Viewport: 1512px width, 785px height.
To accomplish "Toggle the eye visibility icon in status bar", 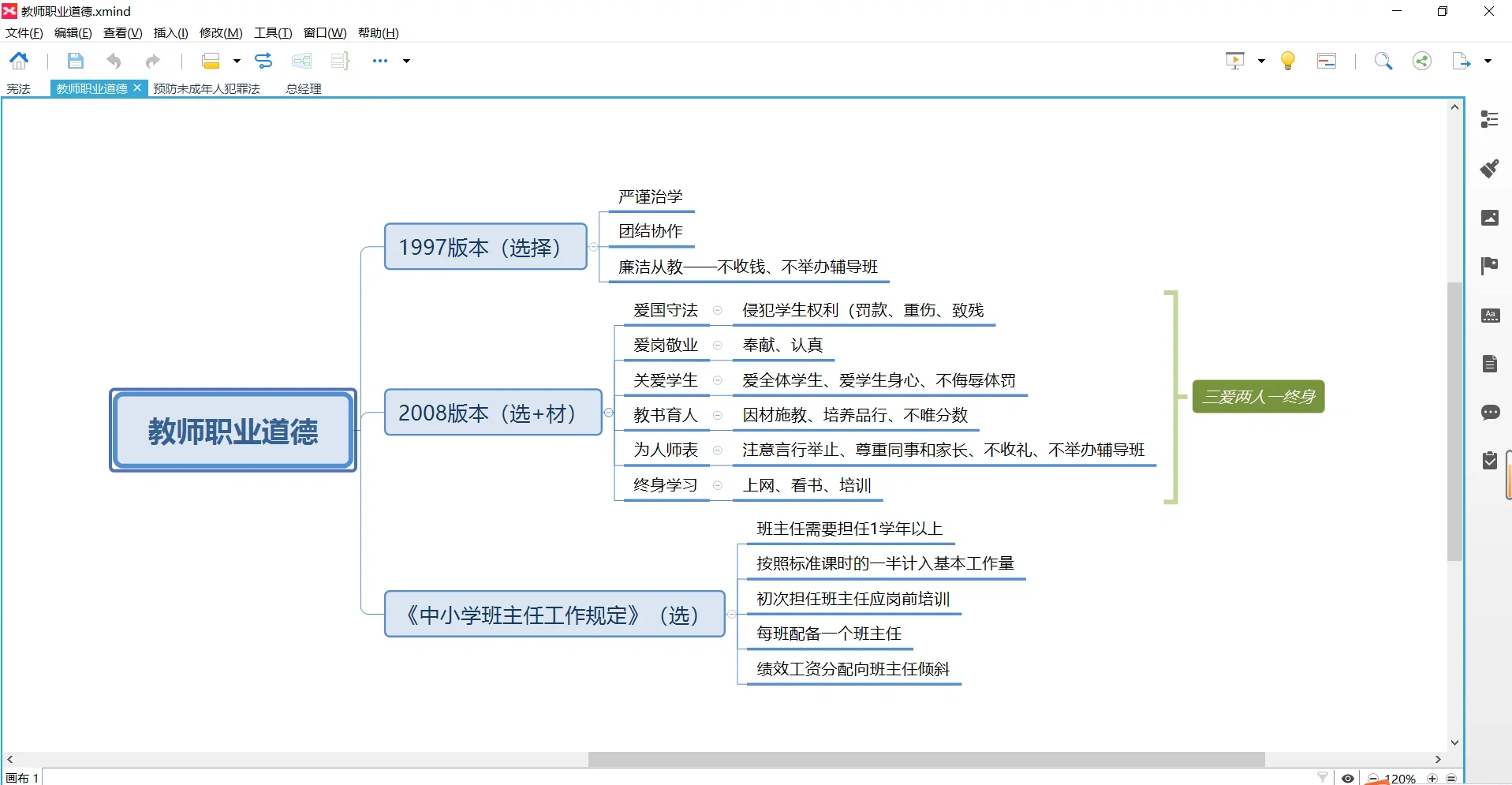I will [x=1348, y=779].
